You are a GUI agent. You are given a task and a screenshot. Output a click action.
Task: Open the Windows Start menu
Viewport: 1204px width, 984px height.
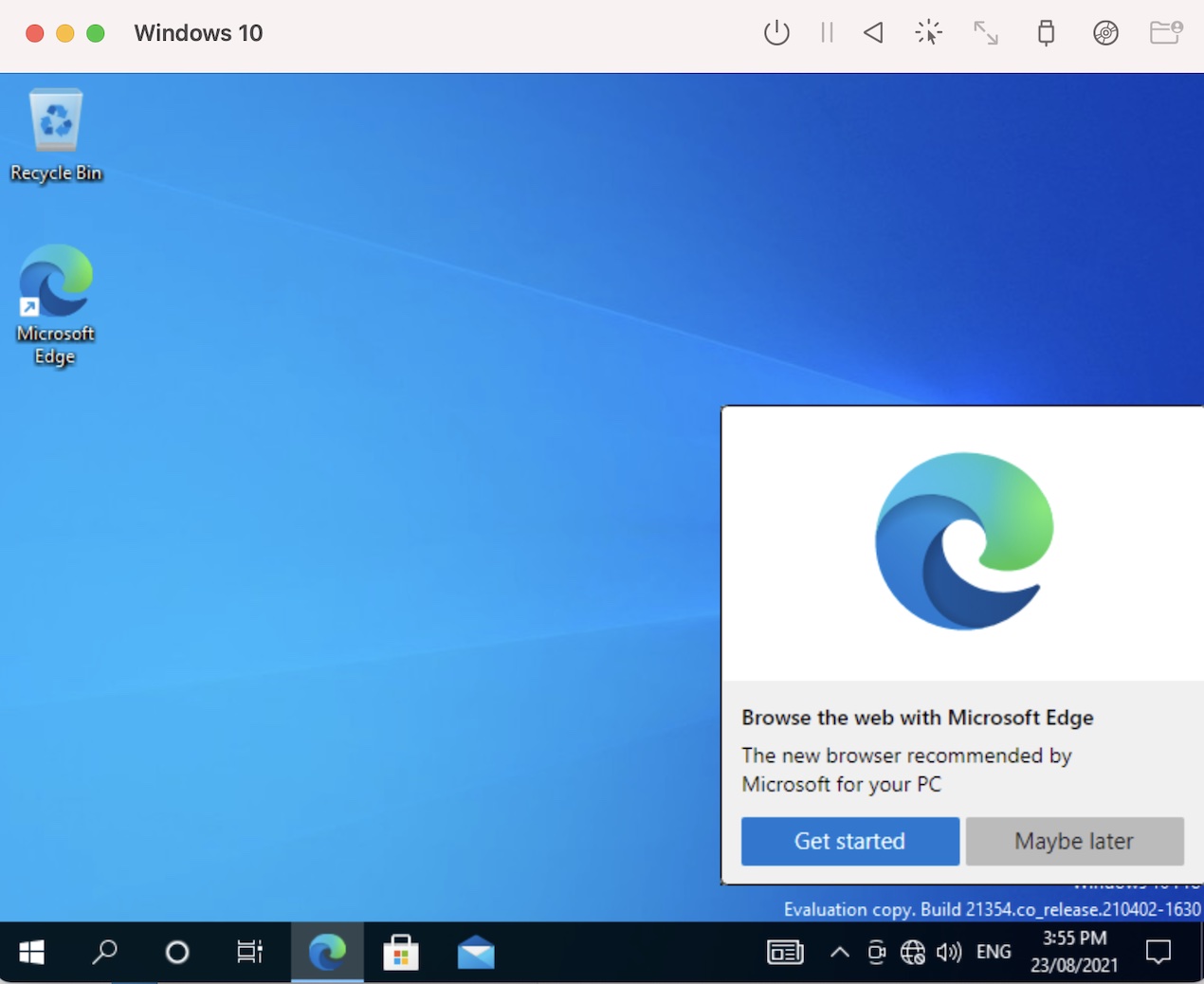[32, 952]
